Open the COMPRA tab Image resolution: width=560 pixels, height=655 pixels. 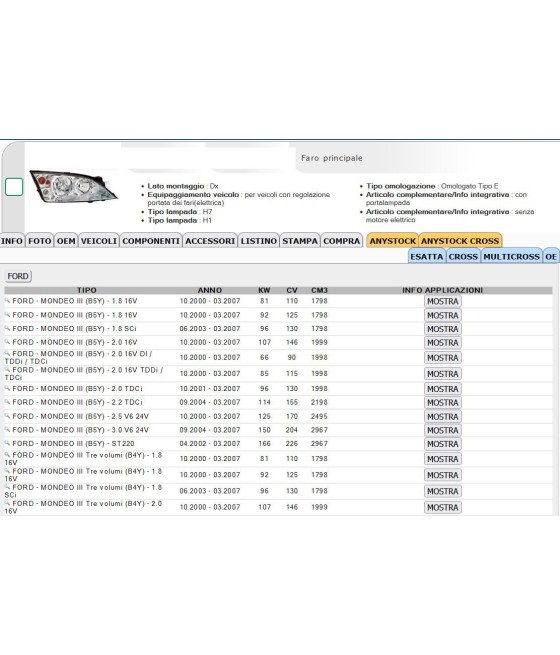click(x=342, y=241)
